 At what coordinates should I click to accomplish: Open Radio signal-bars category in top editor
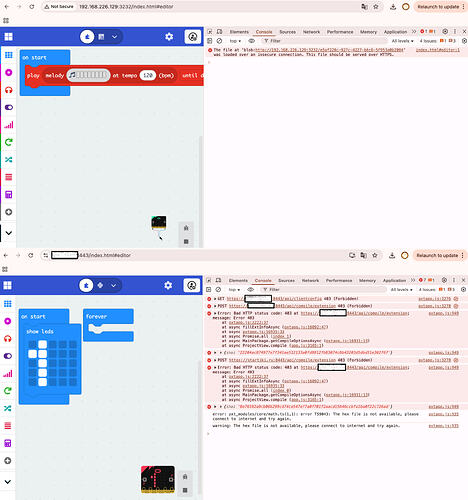point(9,125)
